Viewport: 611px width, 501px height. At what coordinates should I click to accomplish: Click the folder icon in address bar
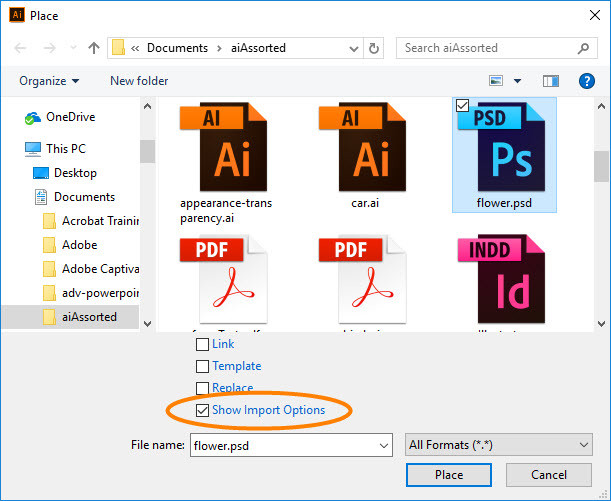coord(118,48)
